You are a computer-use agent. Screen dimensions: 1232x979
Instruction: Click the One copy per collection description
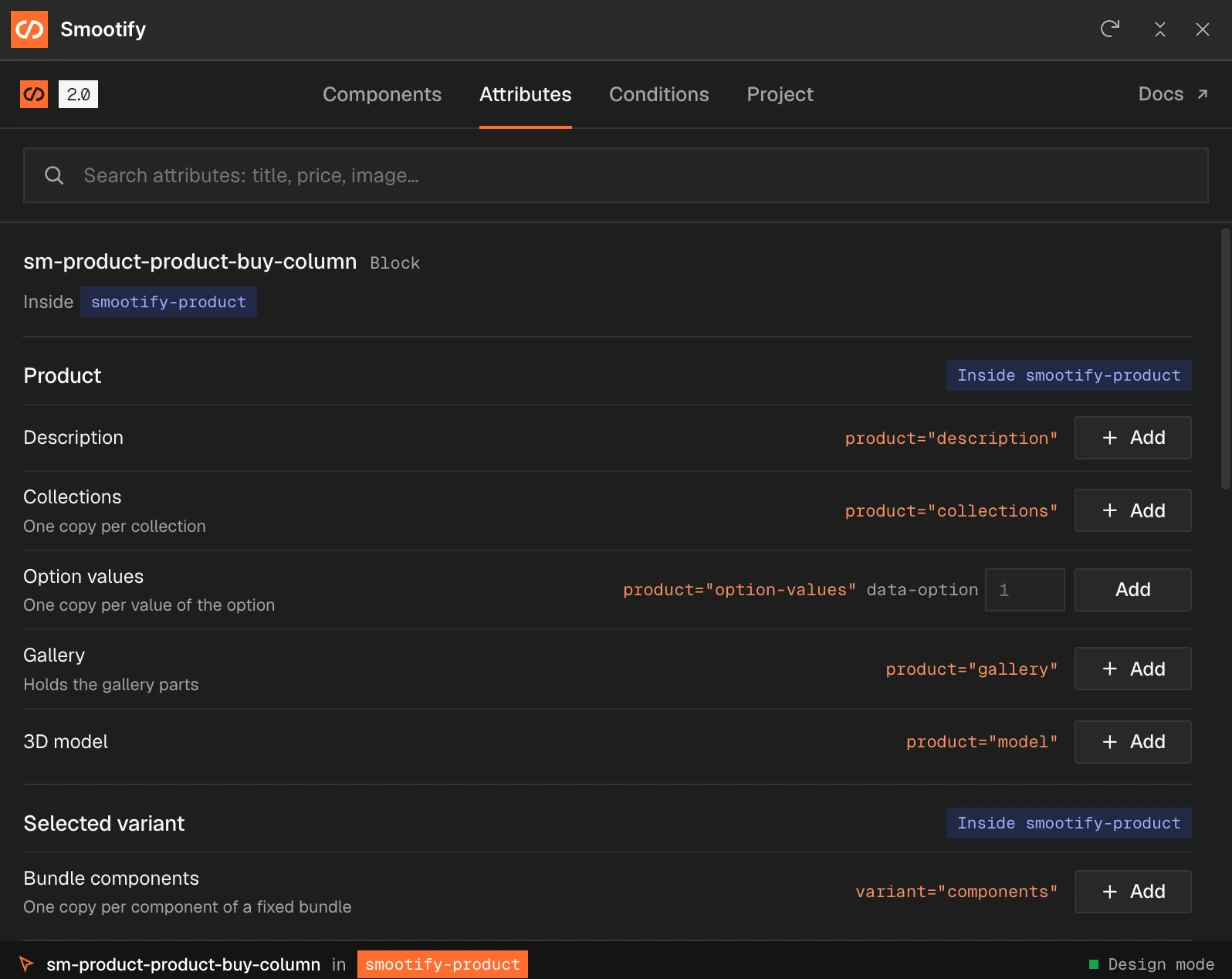[x=115, y=526]
